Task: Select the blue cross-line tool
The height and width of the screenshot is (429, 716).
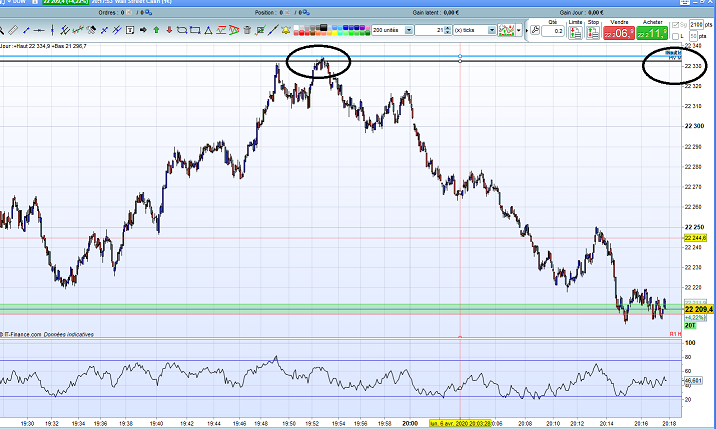Action: pyautogui.click(x=104, y=30)
